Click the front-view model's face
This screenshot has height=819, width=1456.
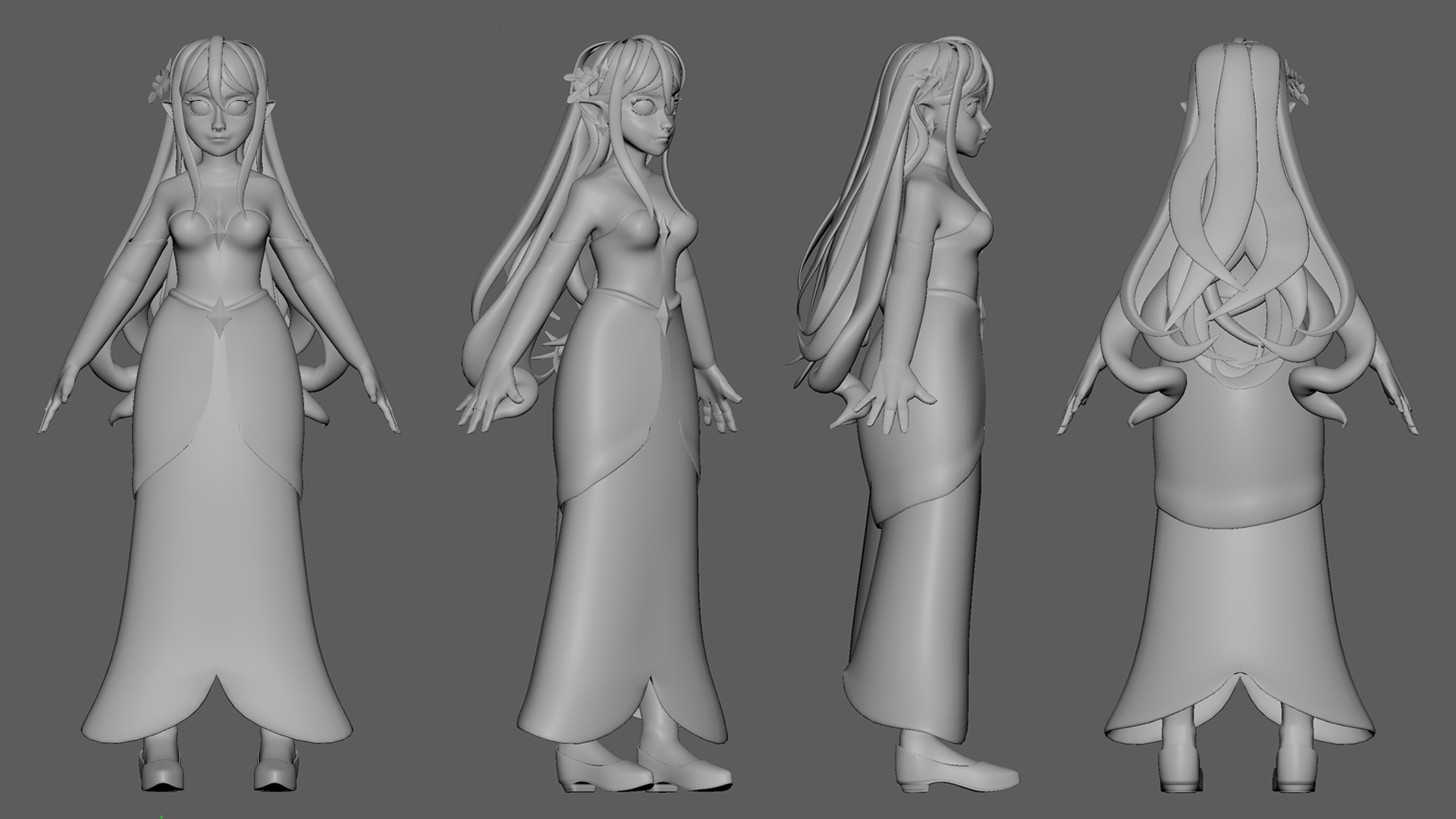[x=218, y=123]
